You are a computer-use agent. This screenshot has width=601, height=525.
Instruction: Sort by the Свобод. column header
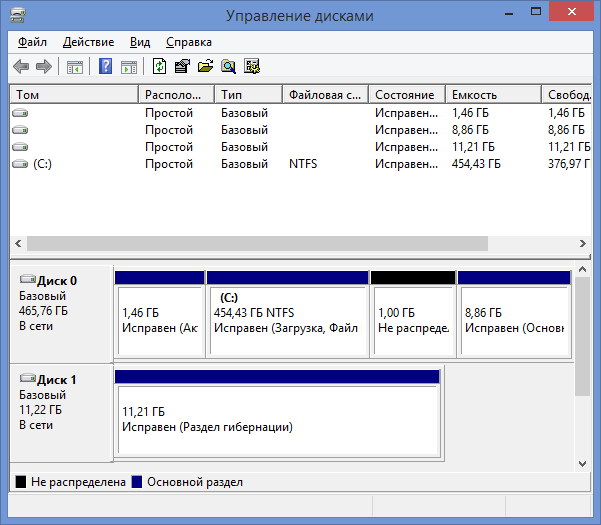567,94
